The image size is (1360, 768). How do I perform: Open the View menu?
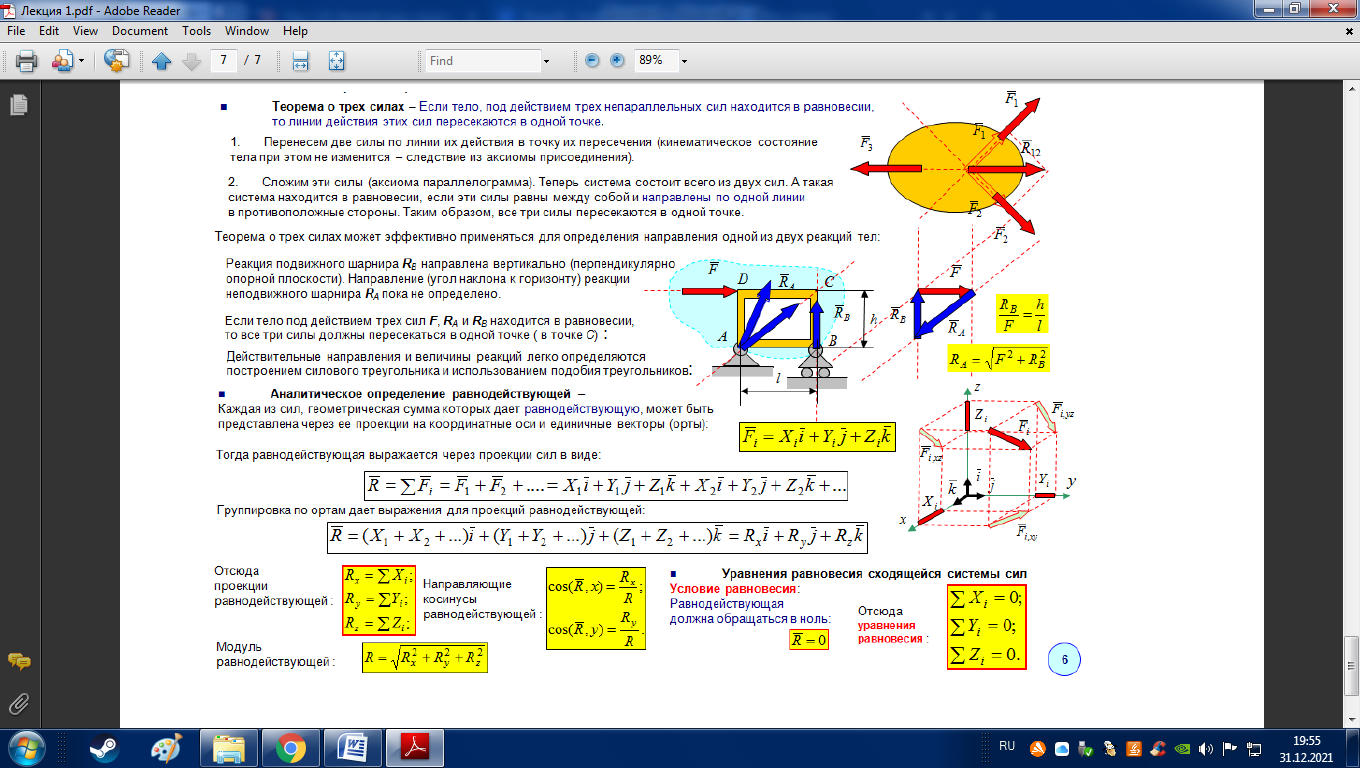[85, 31]
